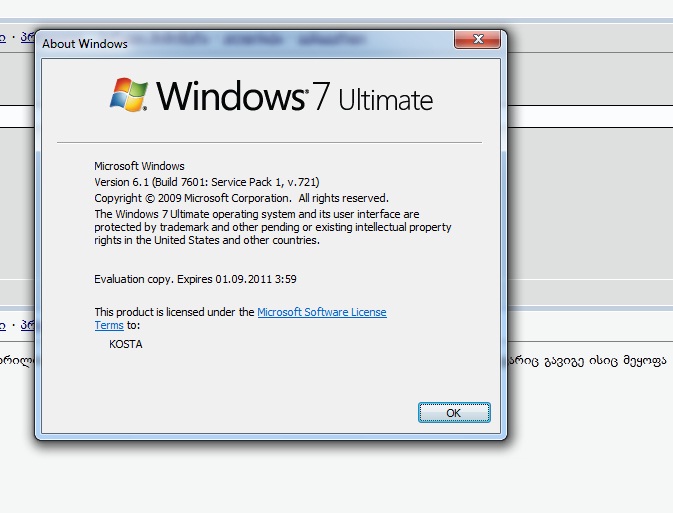Click the 'Microsoft Windows' text line
The image size is (673, 513).
coord(139,166)
